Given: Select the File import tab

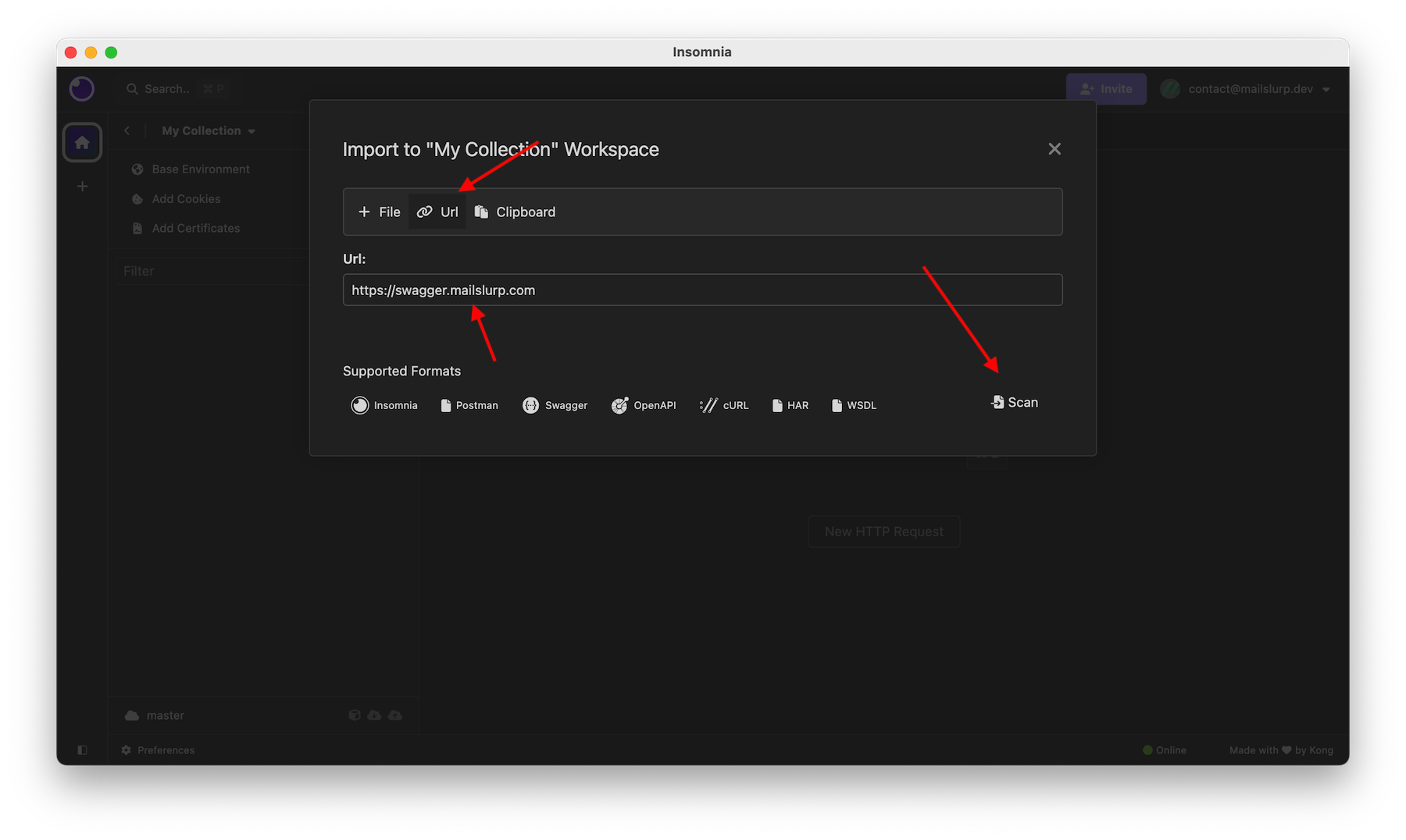Looking at the screenshot, I should 379,212.
